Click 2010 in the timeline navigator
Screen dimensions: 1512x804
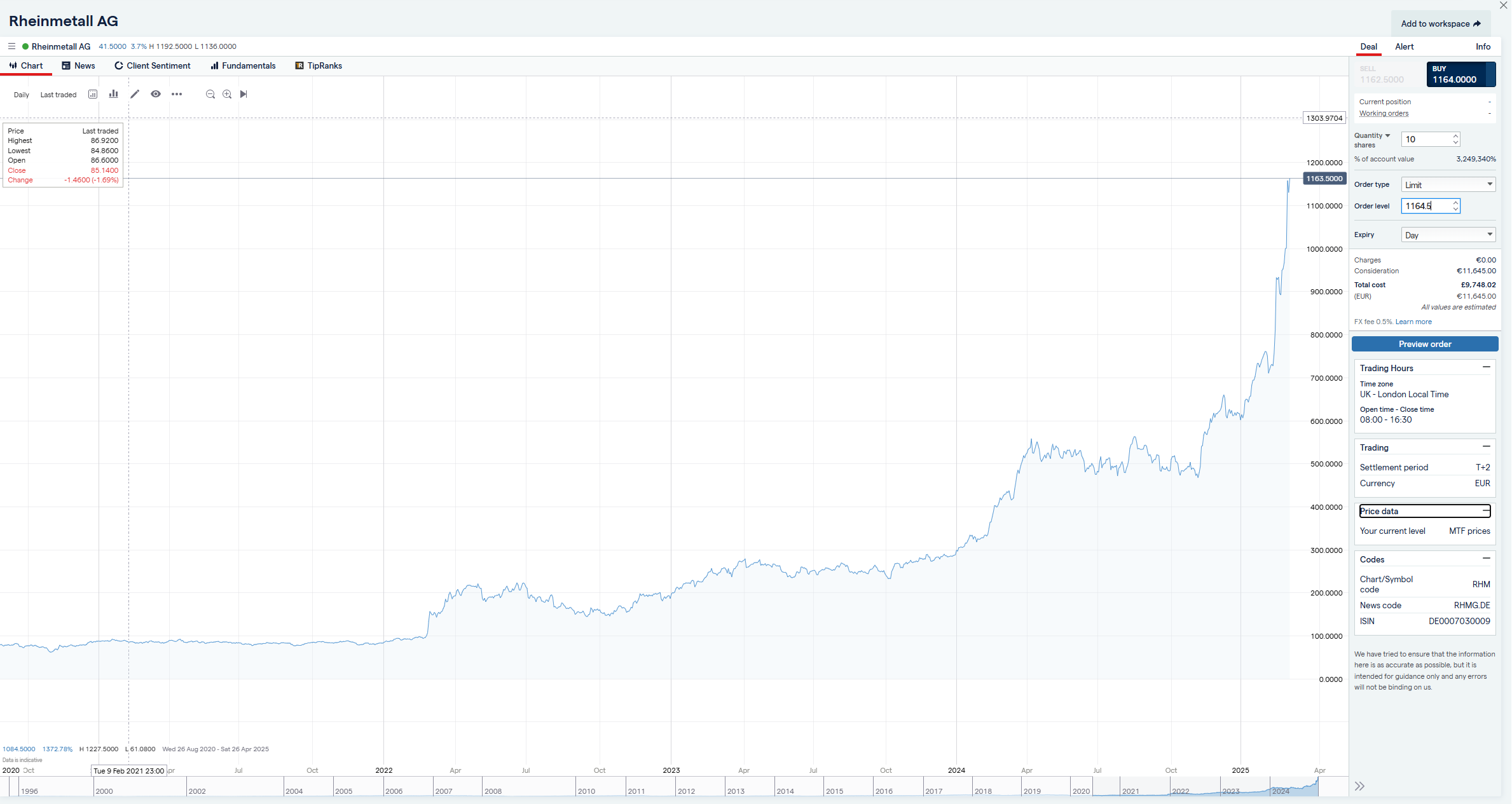tap(586, 791)
